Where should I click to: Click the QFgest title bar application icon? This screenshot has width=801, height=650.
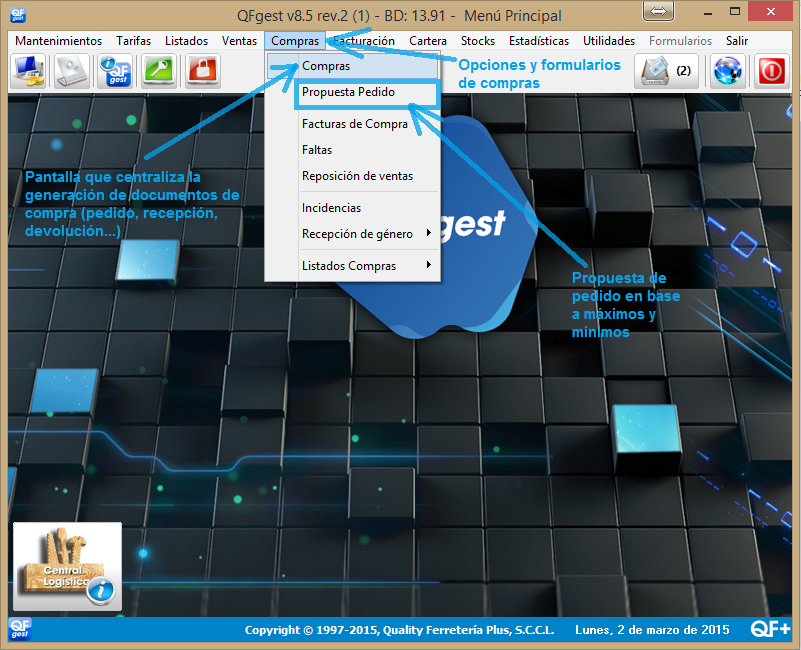click(x=18, y=15)
